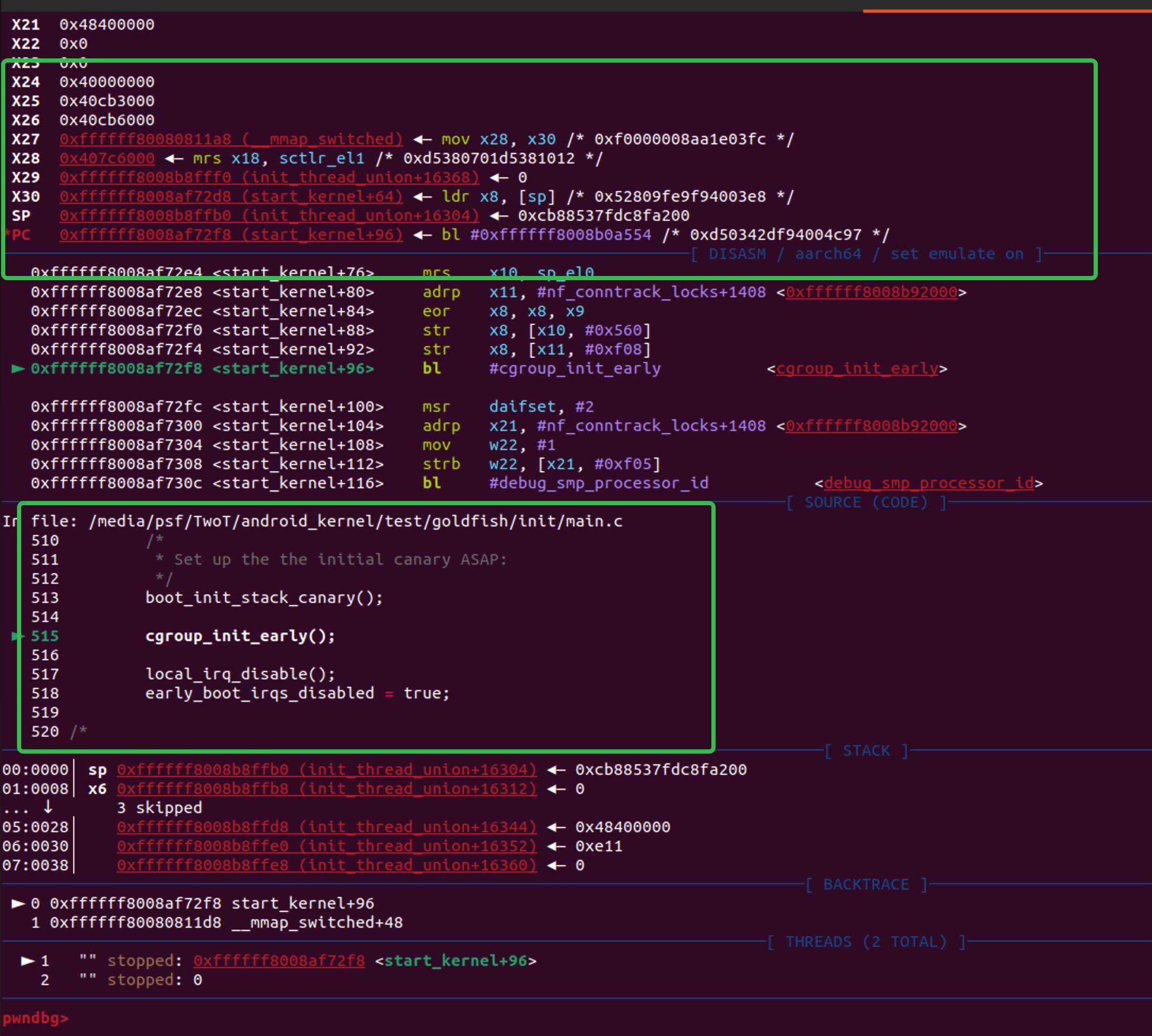Click the stack entry init_thread_union+16344 address
This screenshot has height=1036, width=1152.
pos(327,827)
